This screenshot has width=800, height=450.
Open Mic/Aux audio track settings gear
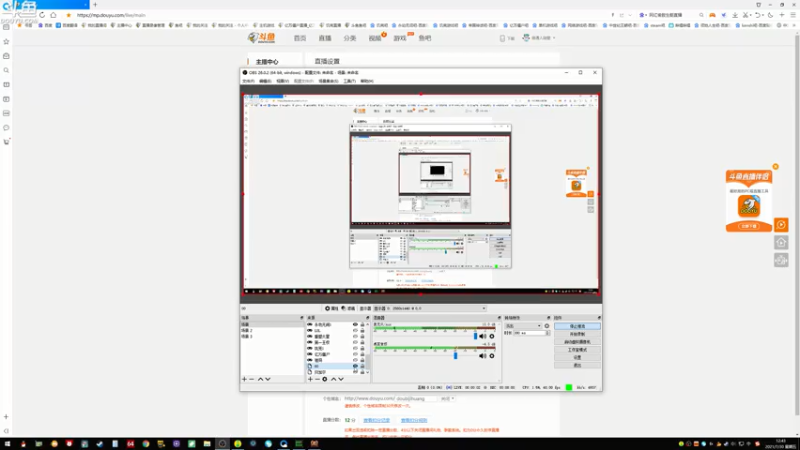[x=492, y=336]
